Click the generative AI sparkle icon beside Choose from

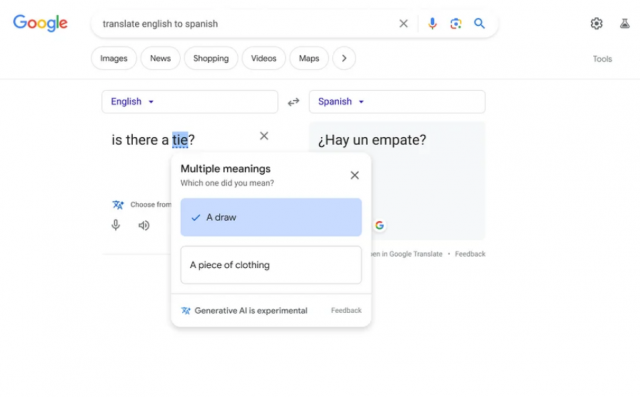coord(118,204)
